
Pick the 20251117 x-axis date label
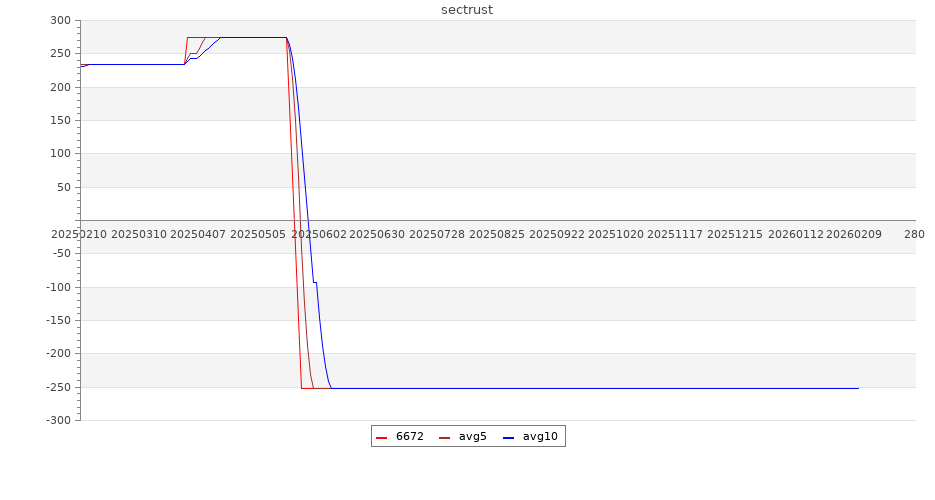coord(675,234)
